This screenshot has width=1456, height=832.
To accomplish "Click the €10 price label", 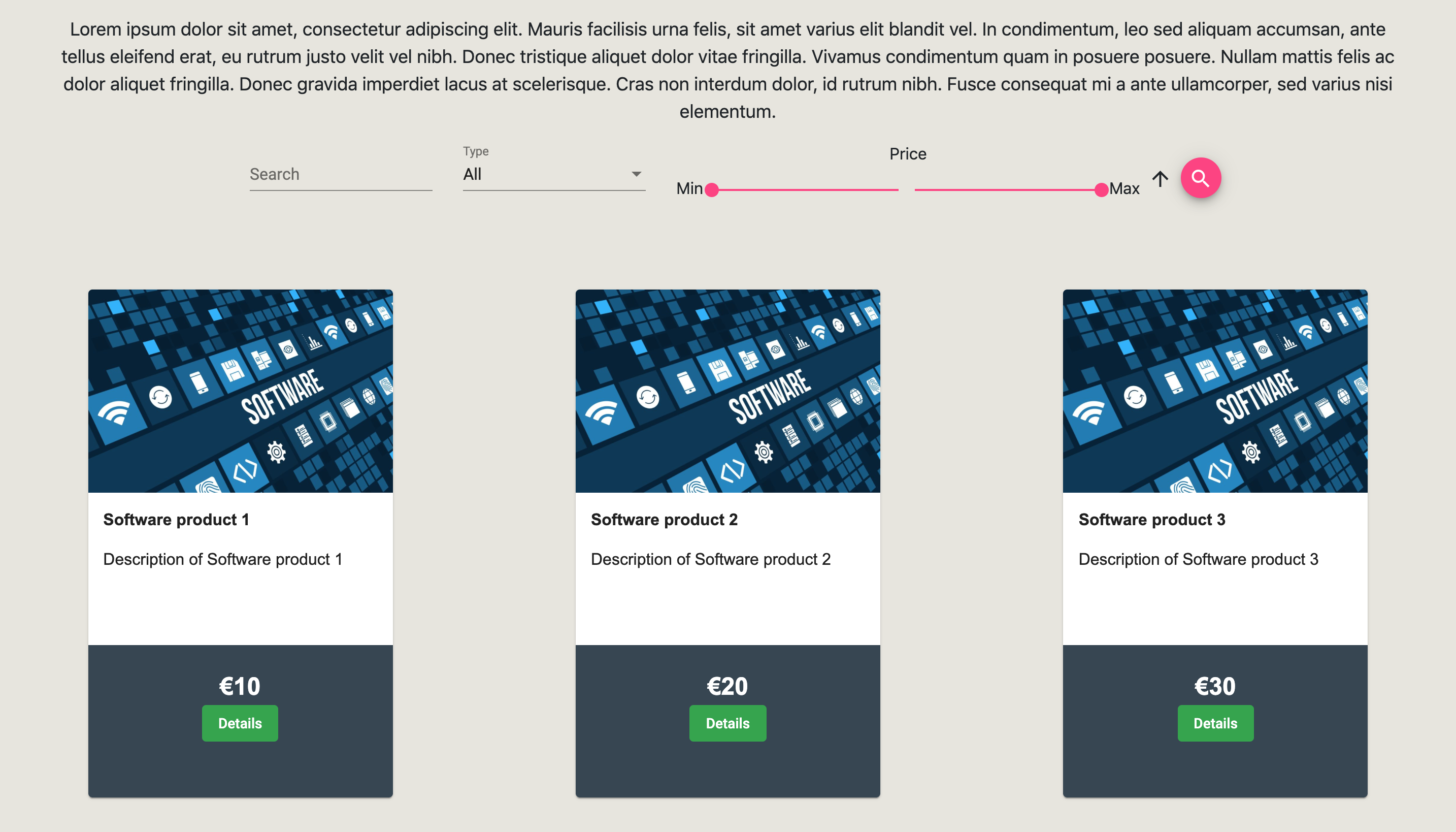I will coord(240,686).
